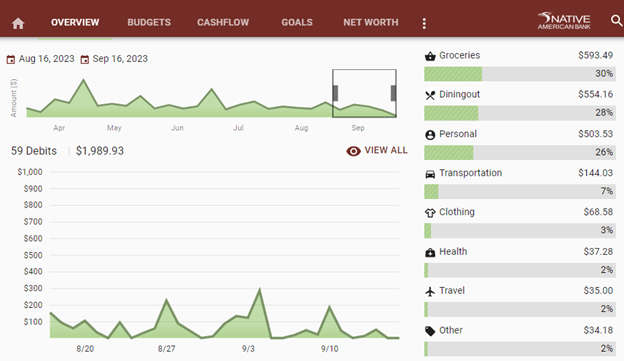624x361 pixels.
Task: Switch to the Cashflow tab
Action: pyautogui.click(x=223, y=22)
